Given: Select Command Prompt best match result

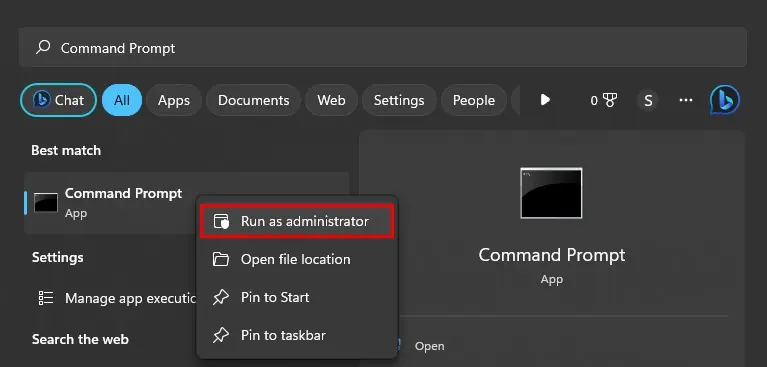Looking at the screenshot, I should click(x=186, y=203).
